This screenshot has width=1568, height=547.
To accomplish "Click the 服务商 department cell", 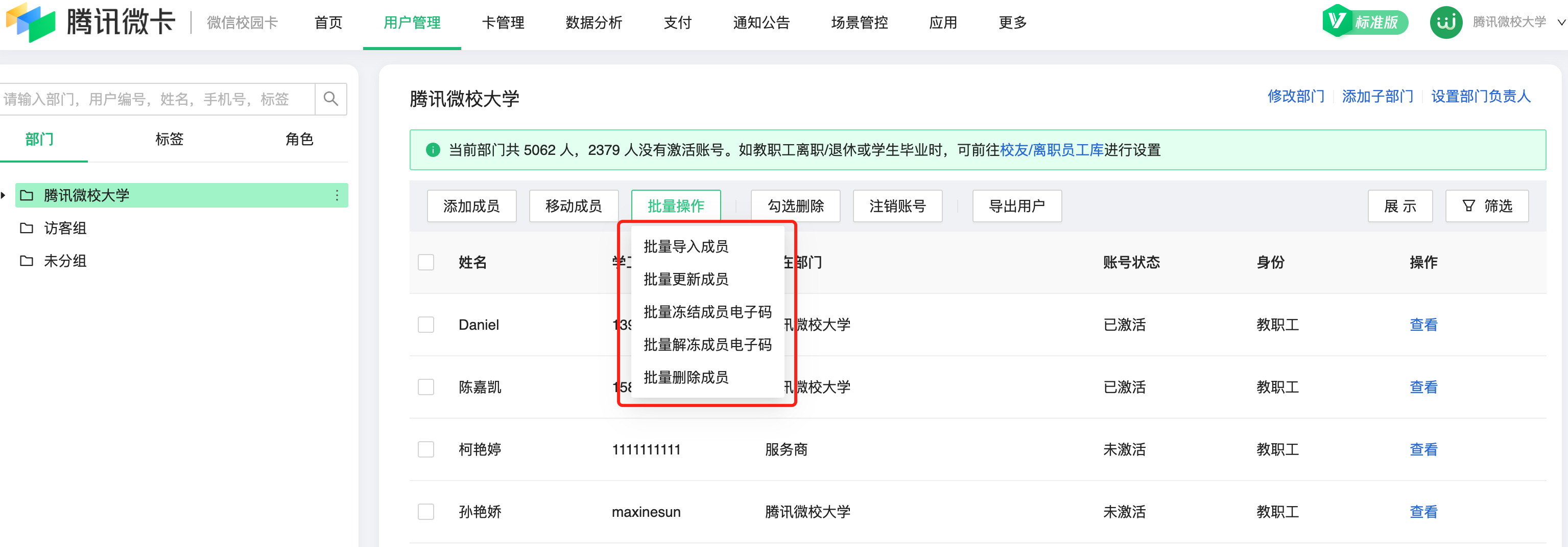I will coord(786,449).
